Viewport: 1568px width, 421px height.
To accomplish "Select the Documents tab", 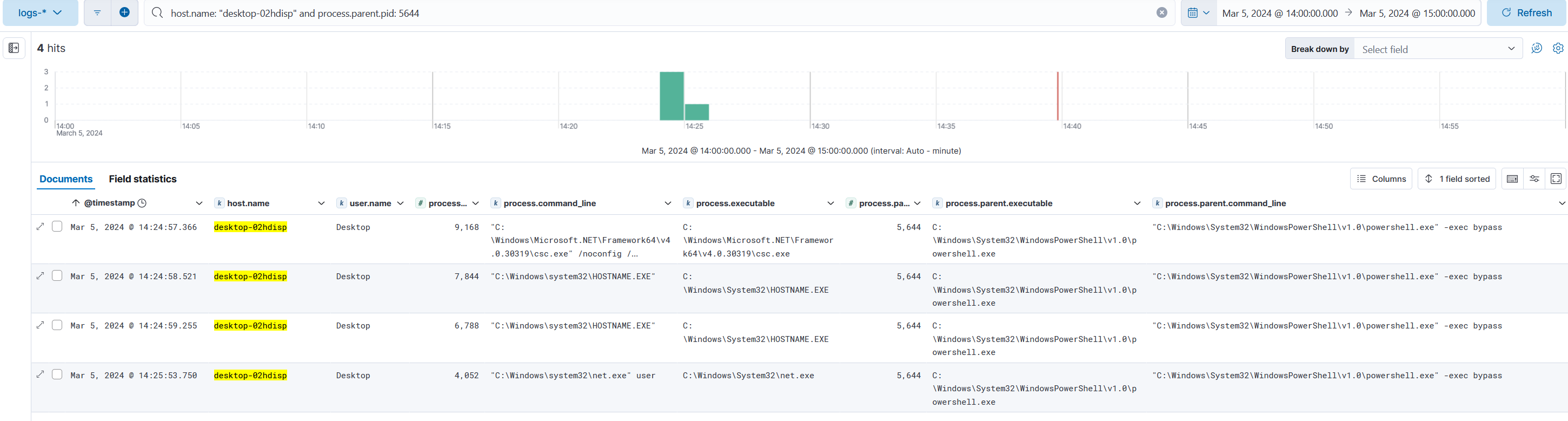I will click(66, 179).
